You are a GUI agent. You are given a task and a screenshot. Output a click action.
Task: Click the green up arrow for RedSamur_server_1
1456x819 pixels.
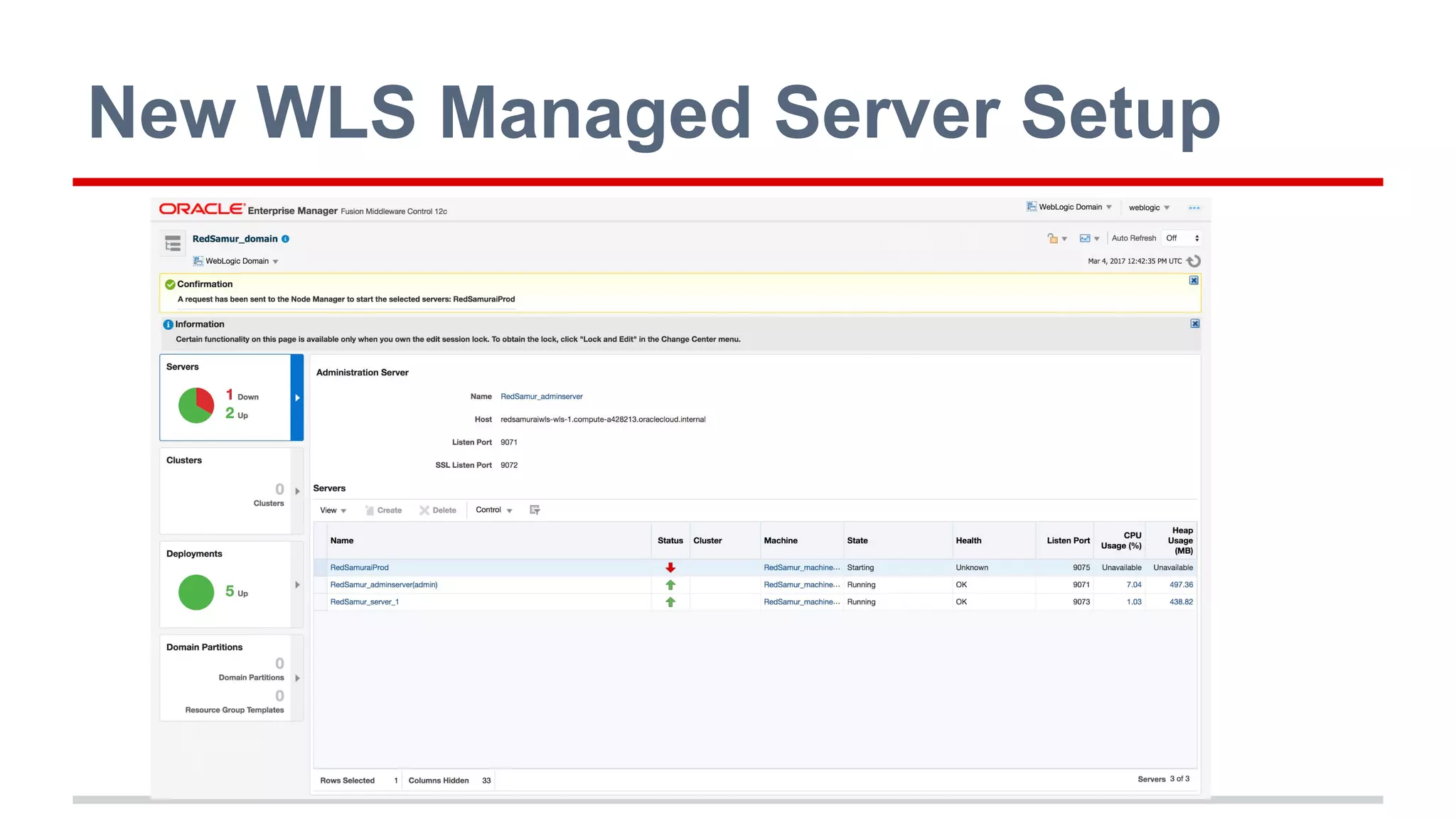[670, 601]
